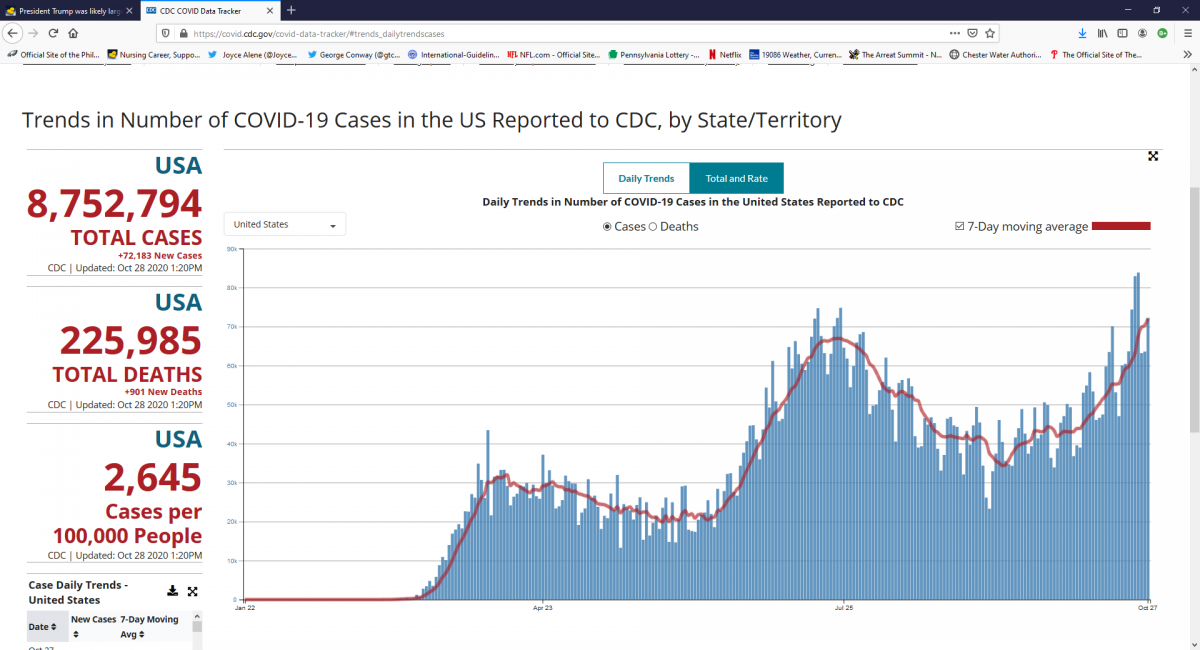Expand the Case Daily Trends table fullscreen
Image resolution: width=1200 pixels, height=650 pixels.
[x=193, y=591]
